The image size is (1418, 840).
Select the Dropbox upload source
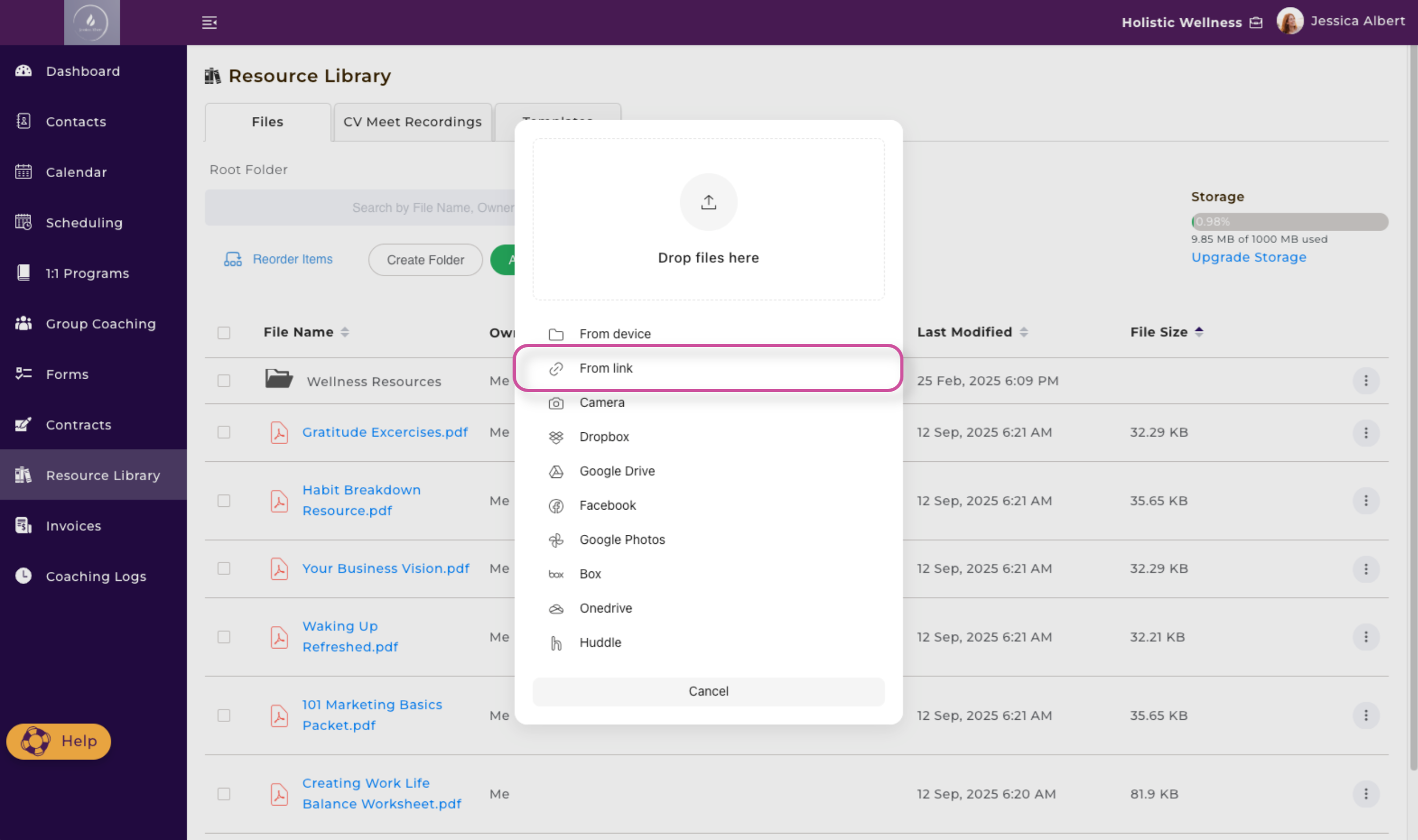point(604,437)
